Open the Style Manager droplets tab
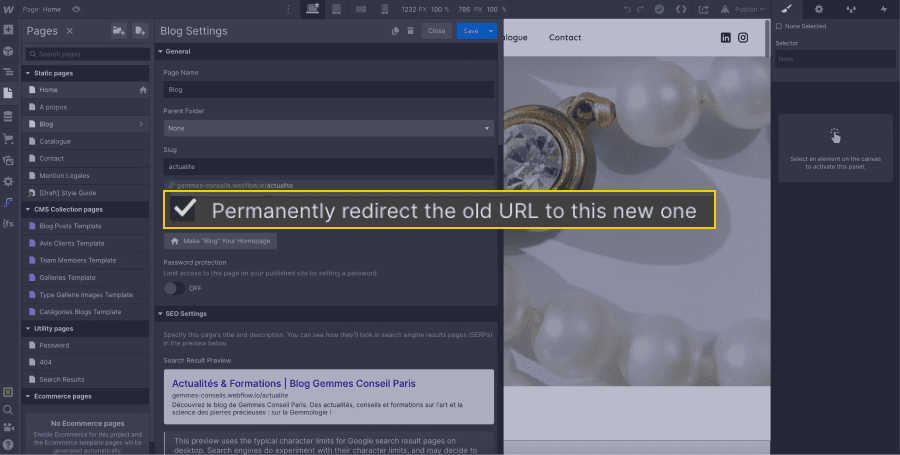 (x=851, y=9)
